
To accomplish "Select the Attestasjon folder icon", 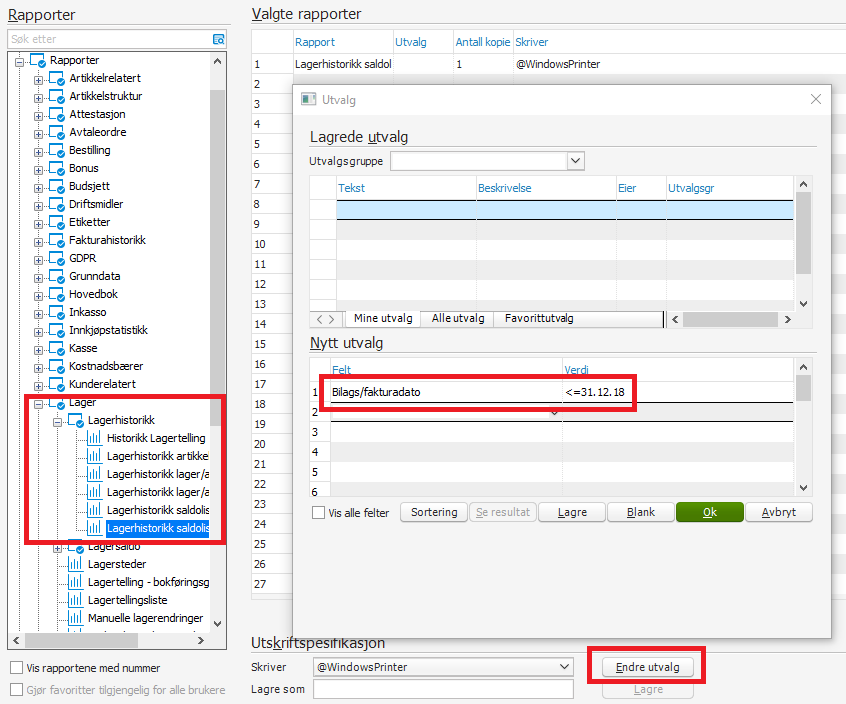I will [x=57, y=115].
